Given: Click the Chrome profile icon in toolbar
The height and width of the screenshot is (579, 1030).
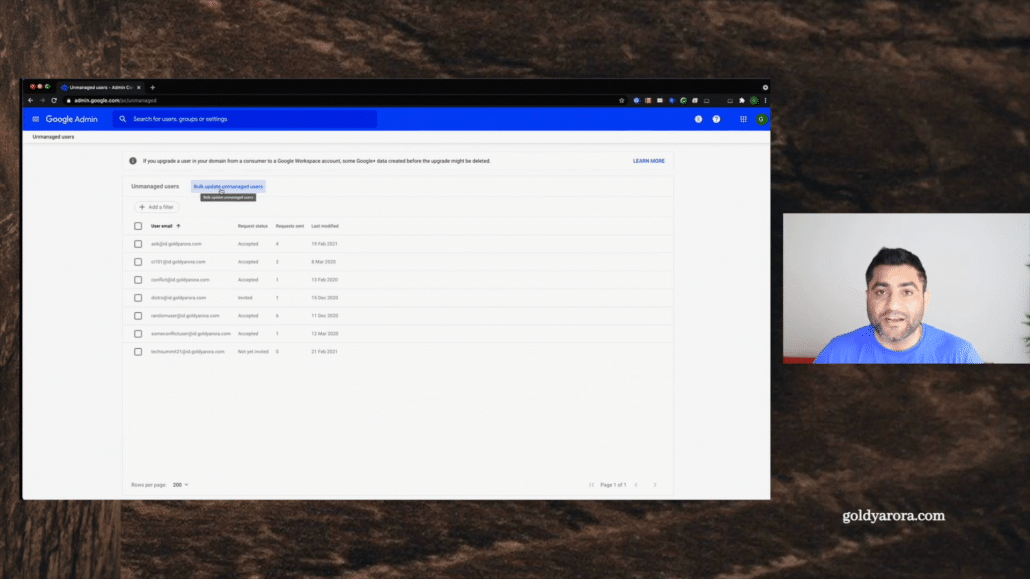Looking at the screenshot, I should point(754,101).
